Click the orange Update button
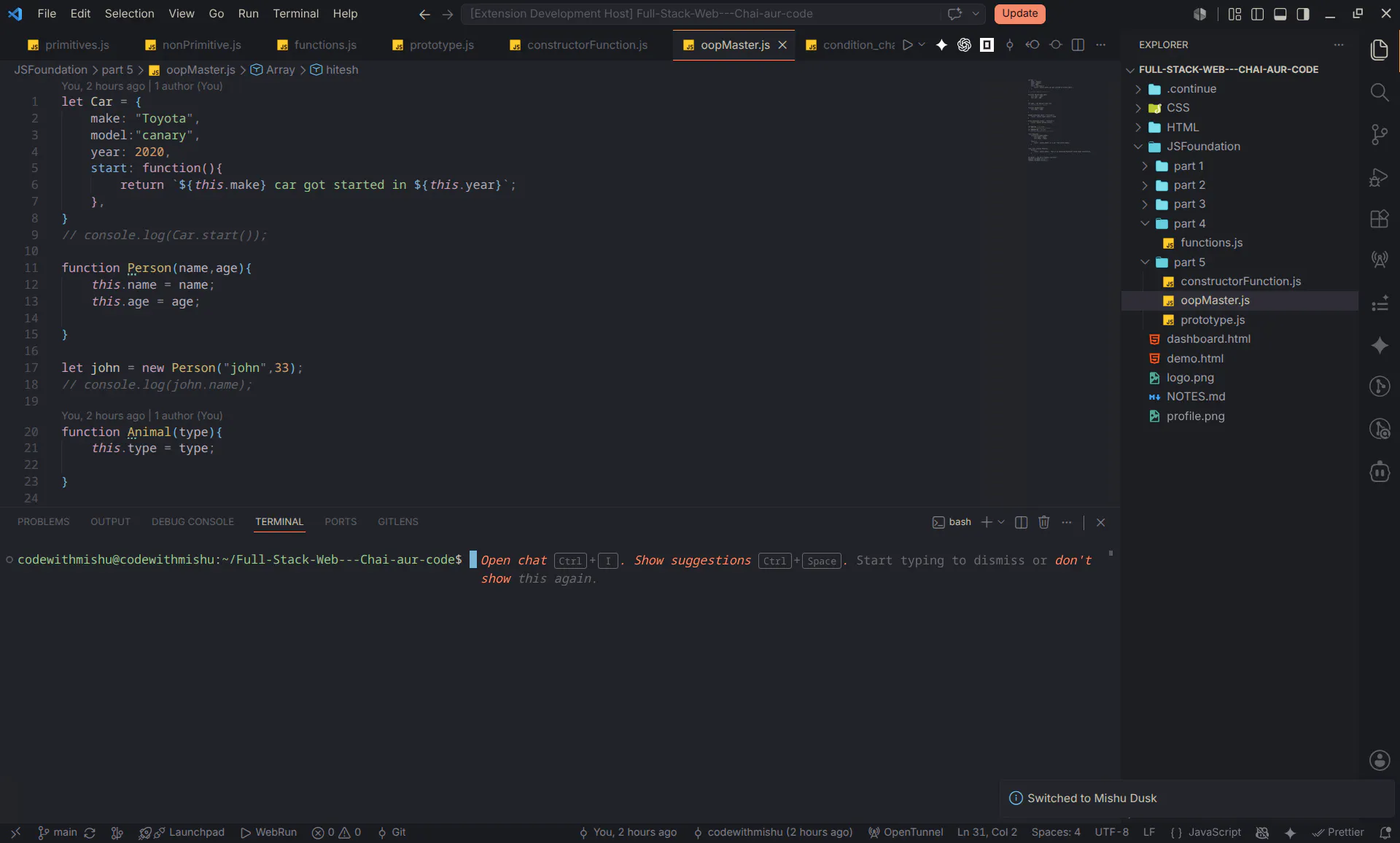 [x=1019, y=14]
